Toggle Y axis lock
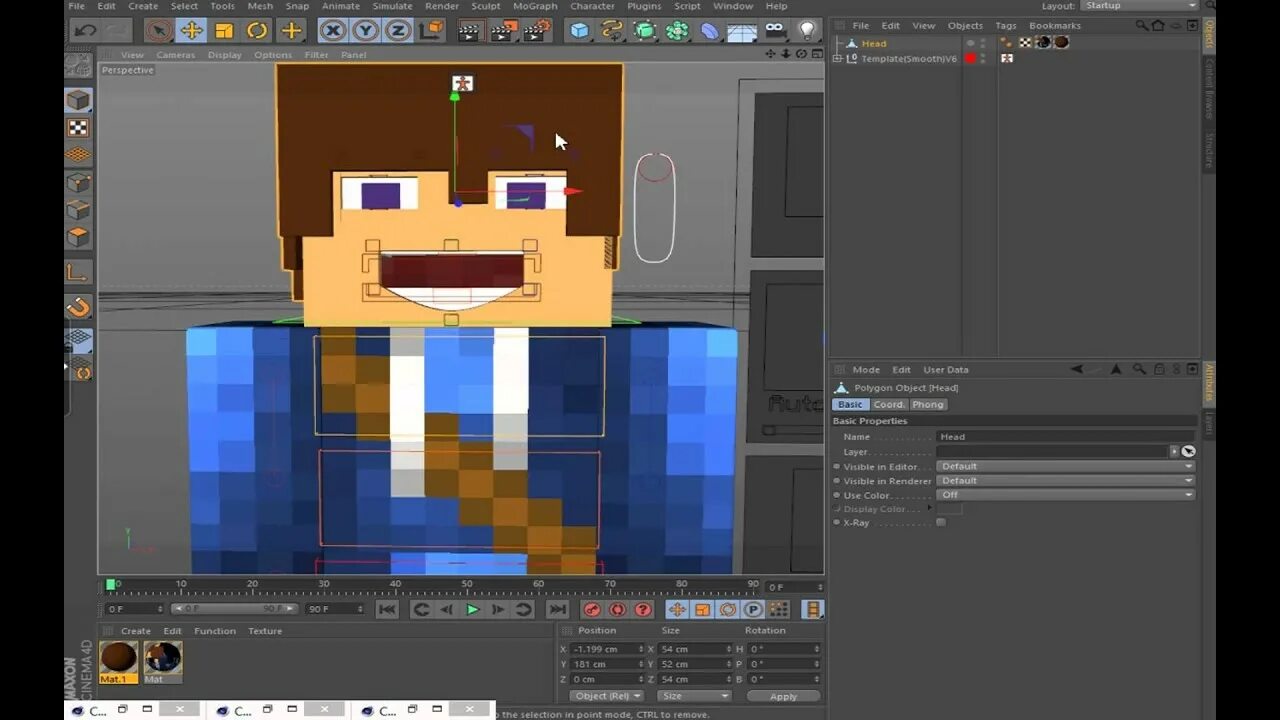 point(365,31)
